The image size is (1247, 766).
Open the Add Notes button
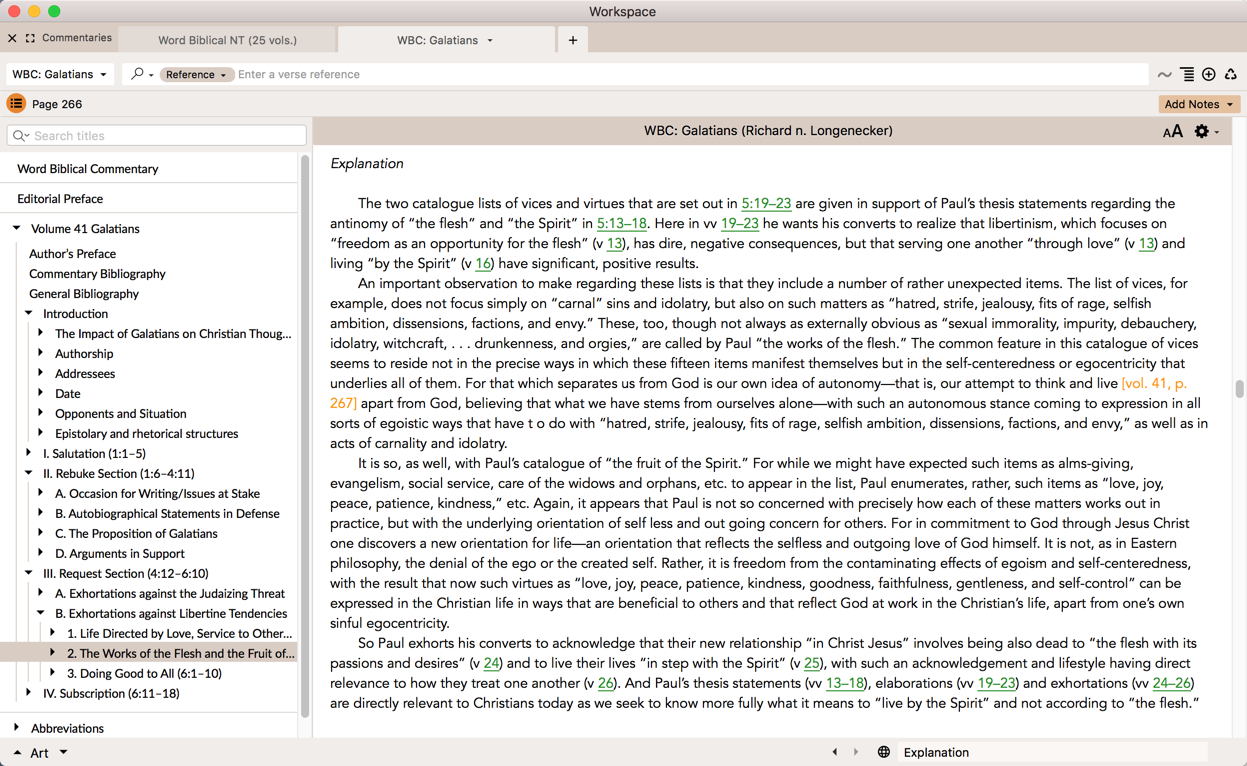[x=1198, y=104]
